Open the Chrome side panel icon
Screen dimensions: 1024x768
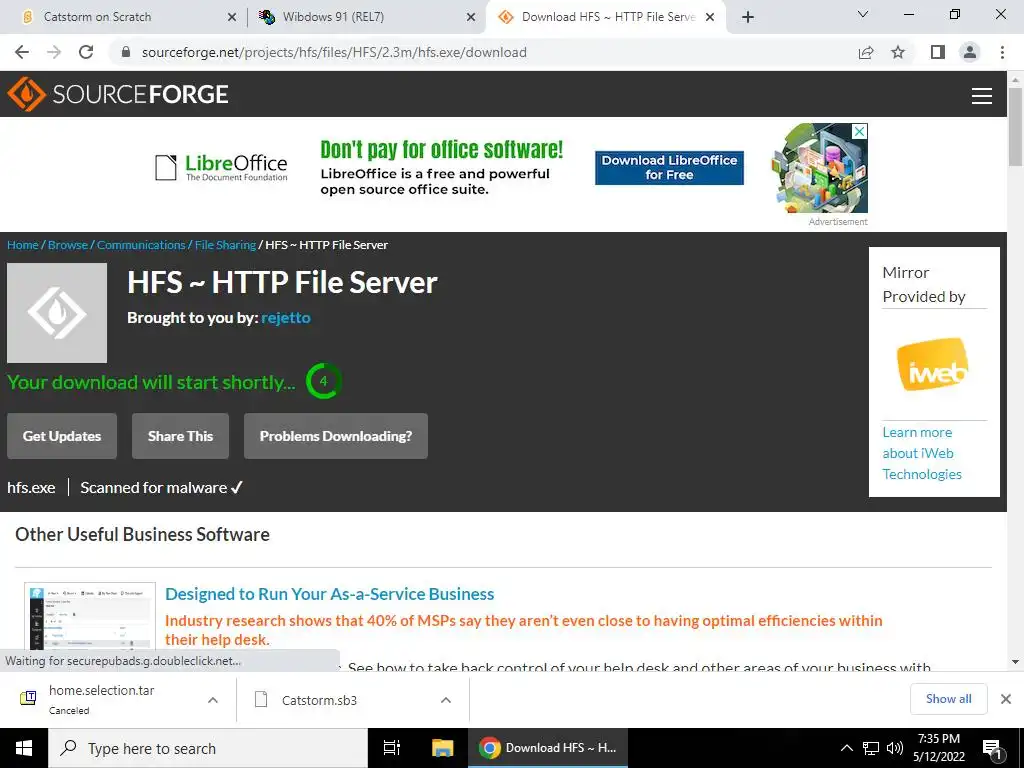click(938, 52)
